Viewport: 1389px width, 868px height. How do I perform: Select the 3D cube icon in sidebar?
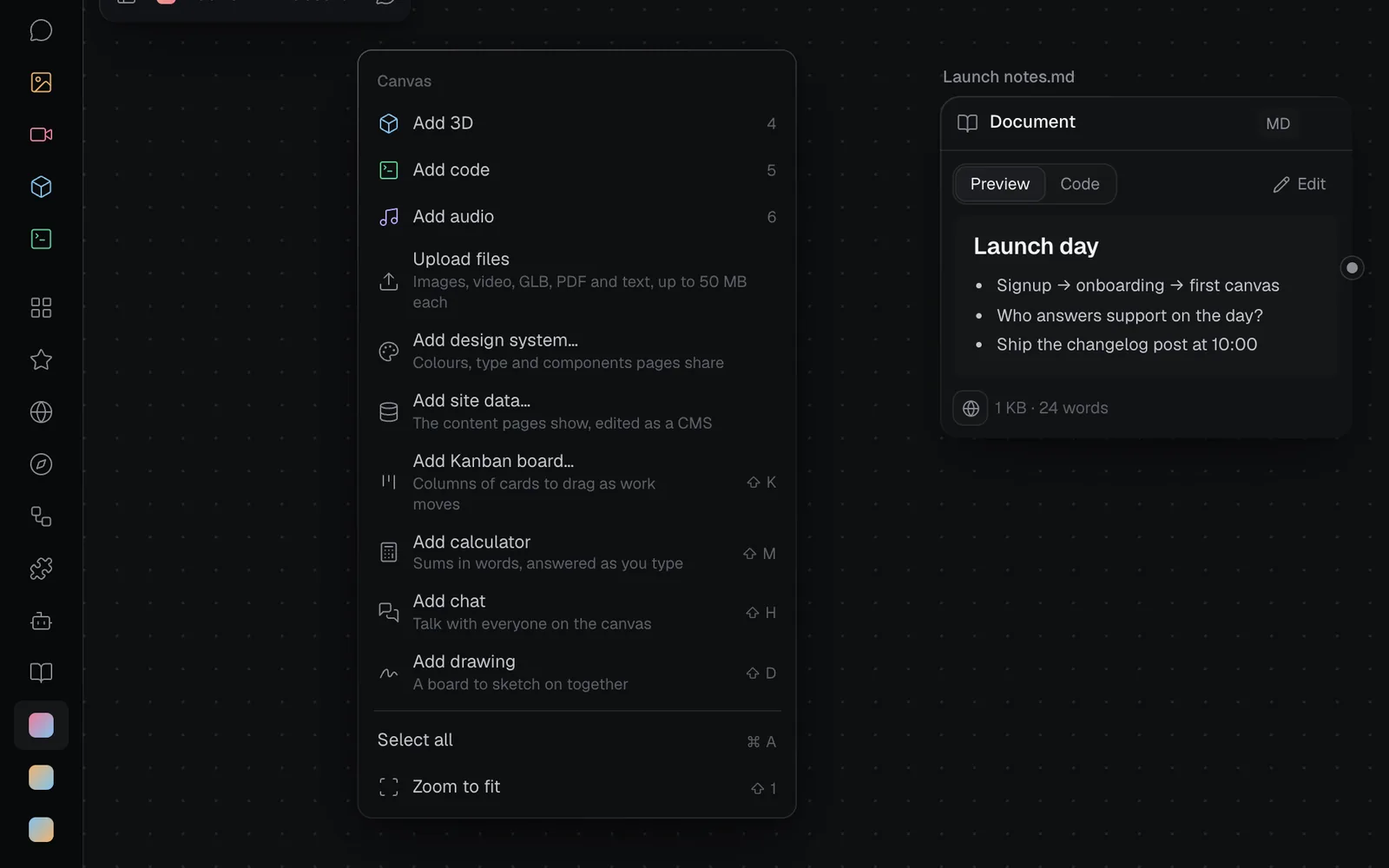41,187
